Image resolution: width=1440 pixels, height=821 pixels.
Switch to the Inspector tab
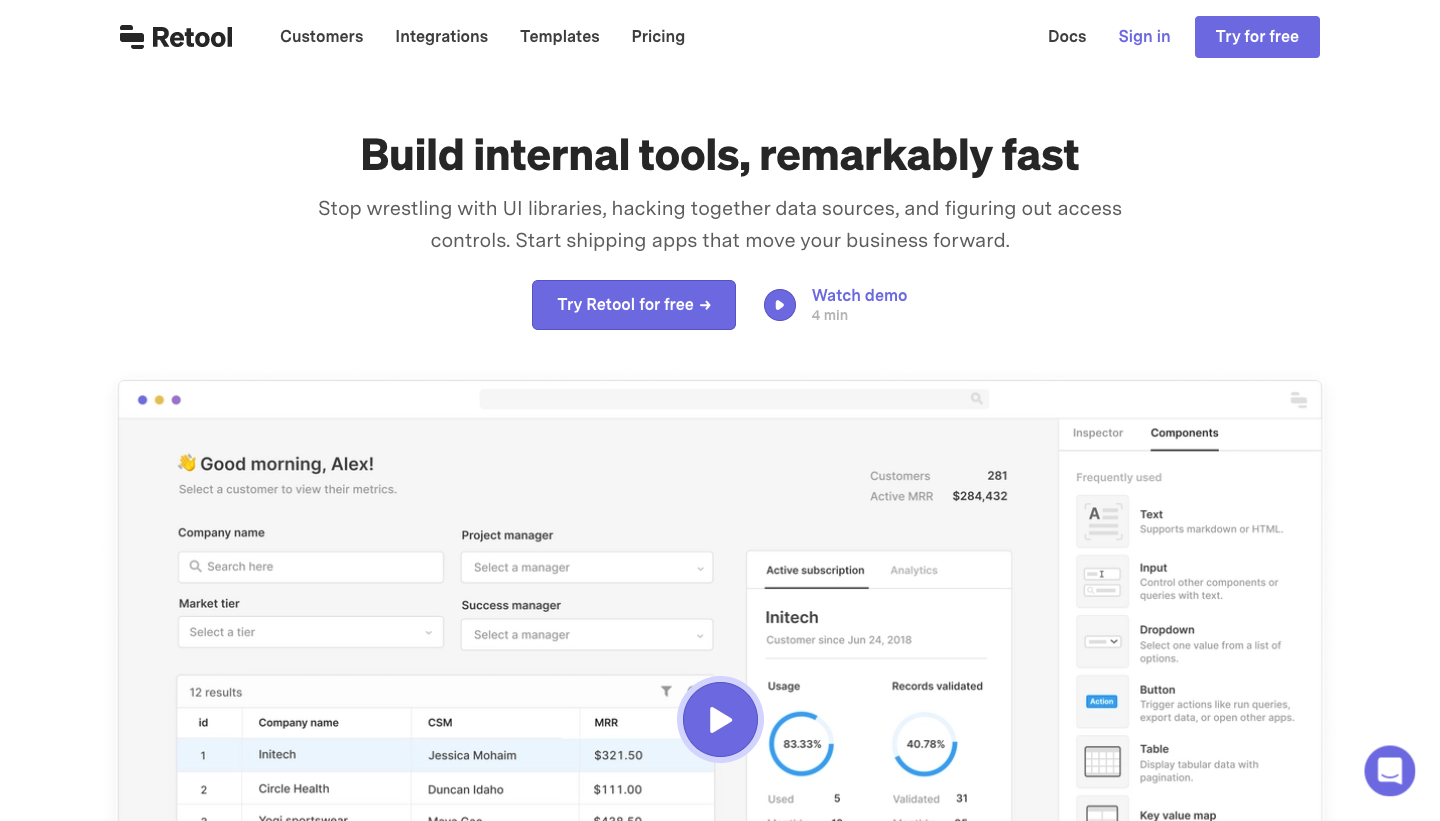pos(1098,433)
